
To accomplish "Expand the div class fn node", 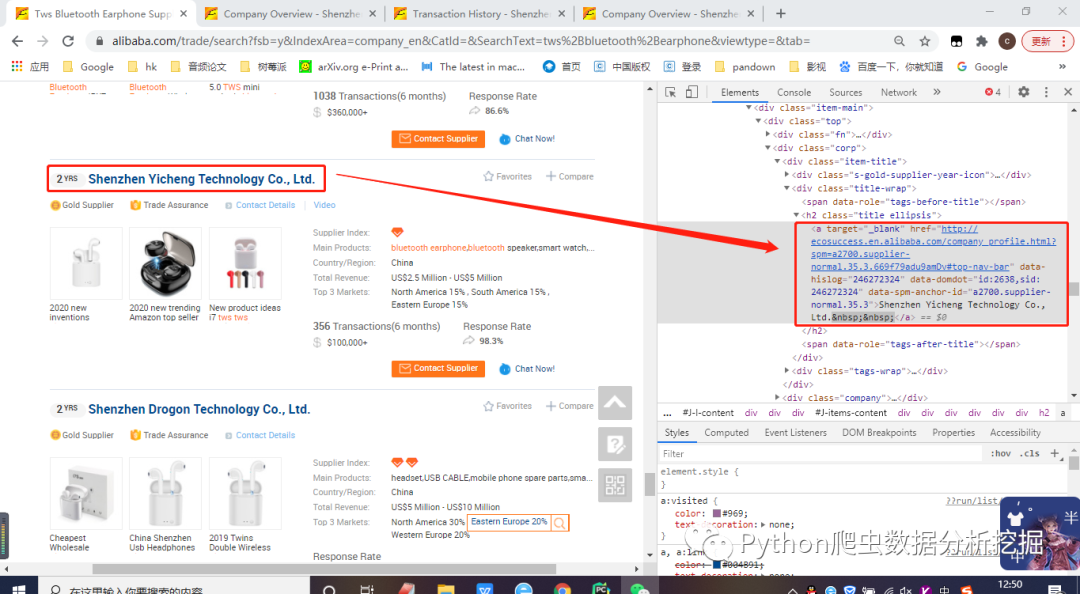I will pos(768,135).
